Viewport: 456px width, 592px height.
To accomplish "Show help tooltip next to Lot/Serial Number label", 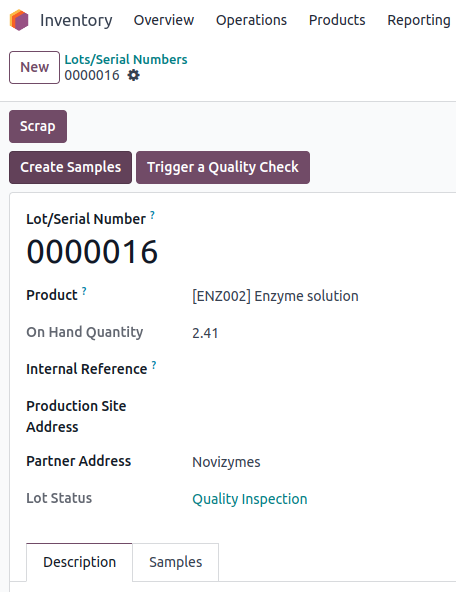I will [152, 215].
